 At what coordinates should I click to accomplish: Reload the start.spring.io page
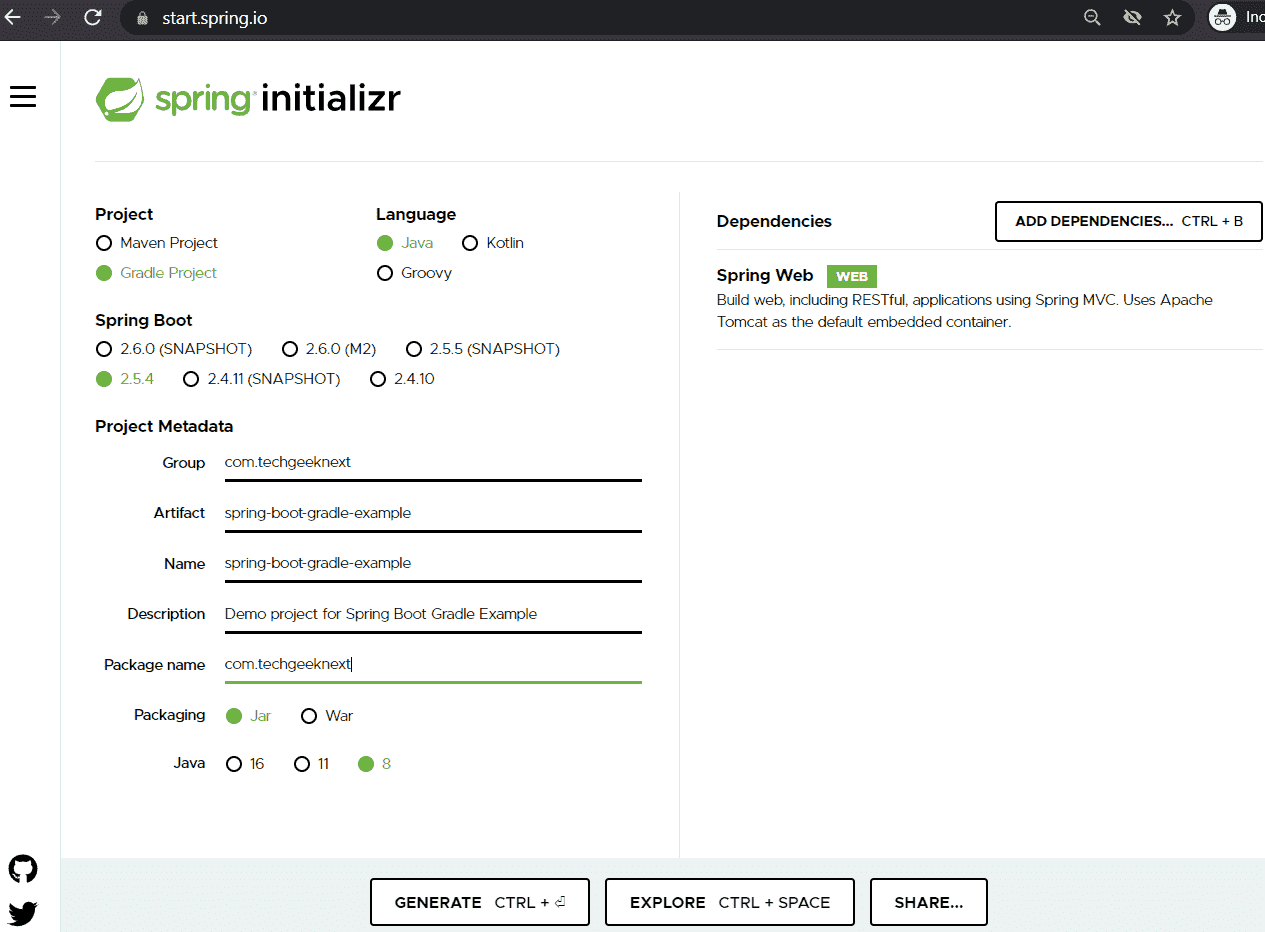pos(92,17)
